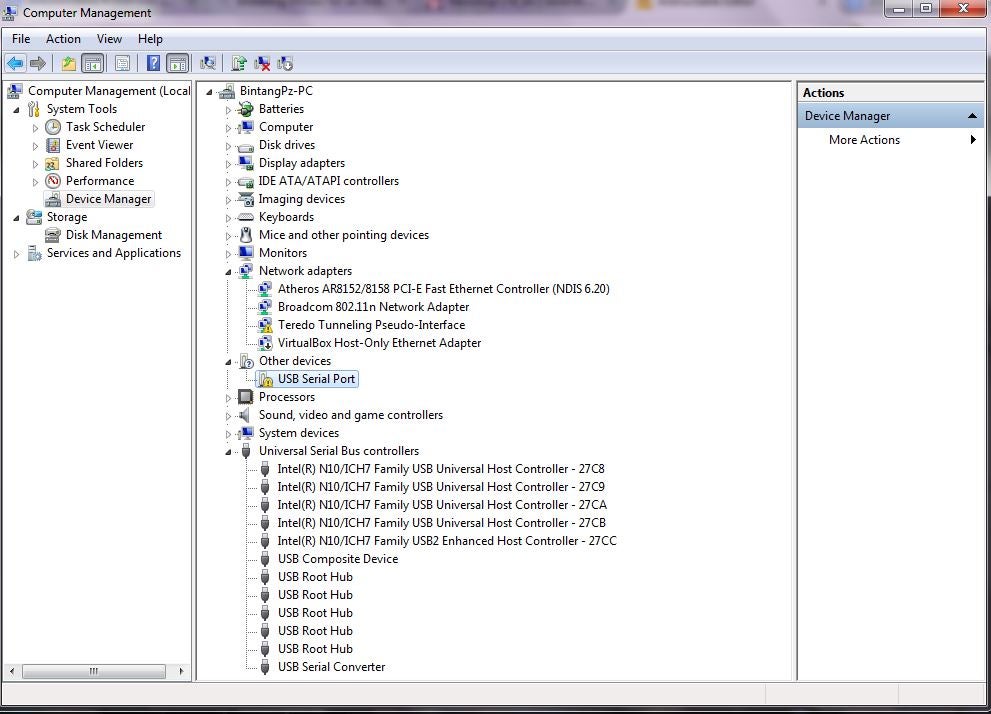Select Intel USB Universal Host Controller - 27C8
Image resolution: width=991 pixels, height=714 pixels.
(x=441, y=469)
